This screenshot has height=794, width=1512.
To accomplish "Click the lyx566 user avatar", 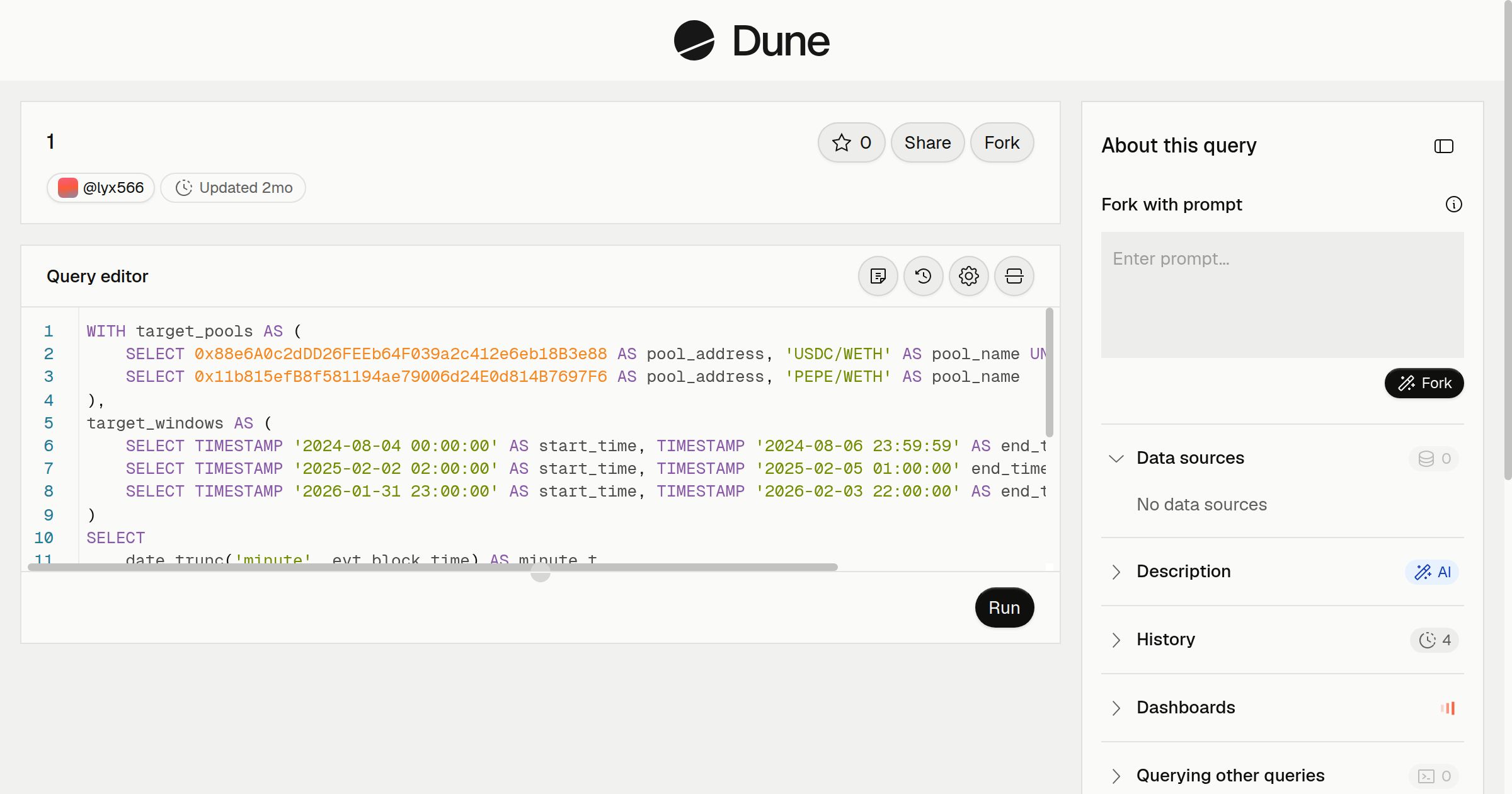I will coord(68,188).
